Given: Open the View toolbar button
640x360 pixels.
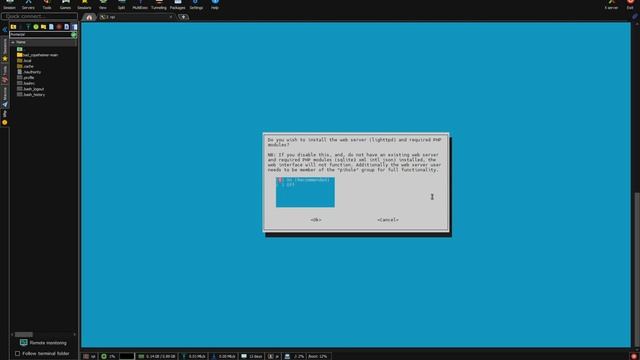Looking at the screenshot, I should [x=103, y=5].
